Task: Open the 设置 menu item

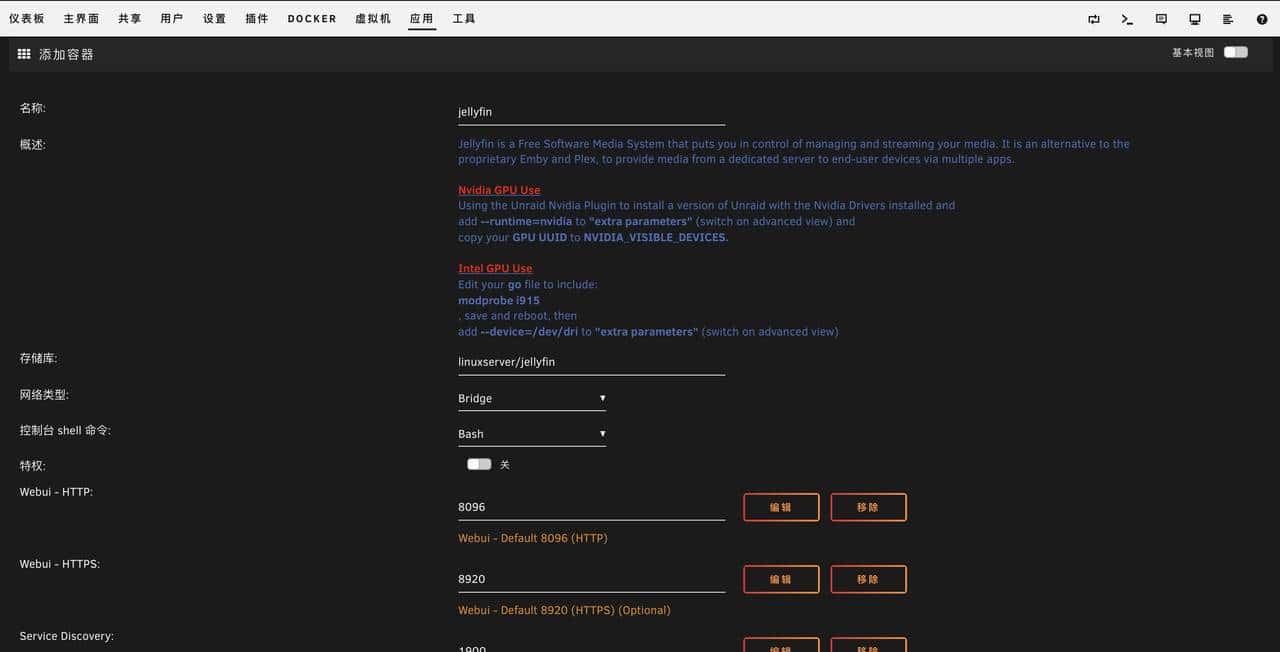Action: pos(214,17)
